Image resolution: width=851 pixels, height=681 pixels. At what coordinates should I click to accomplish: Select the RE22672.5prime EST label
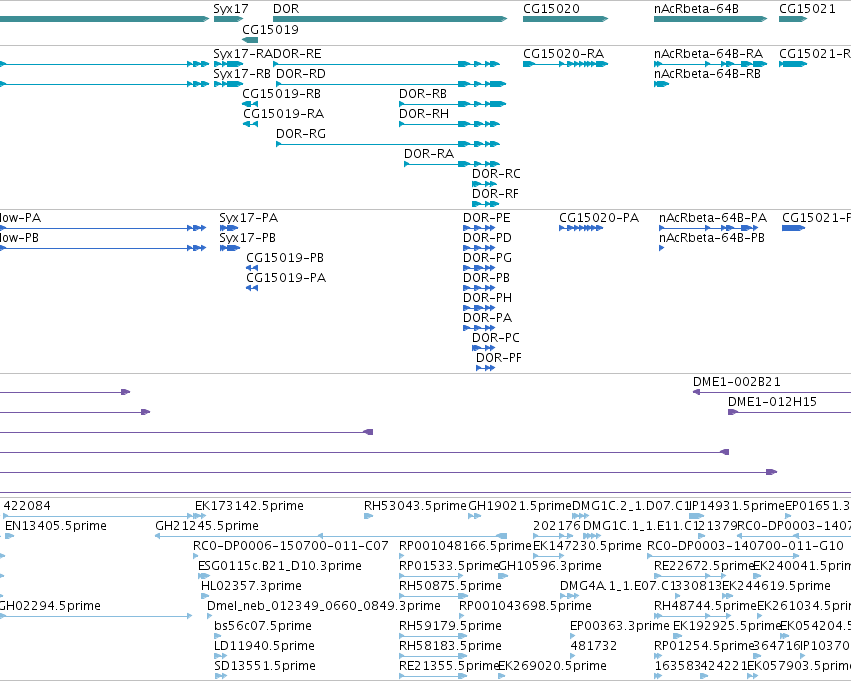[704, 567]
